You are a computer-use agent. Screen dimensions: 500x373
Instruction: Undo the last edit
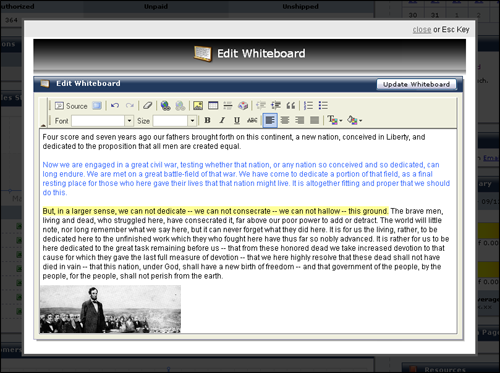tap(115, 106)
